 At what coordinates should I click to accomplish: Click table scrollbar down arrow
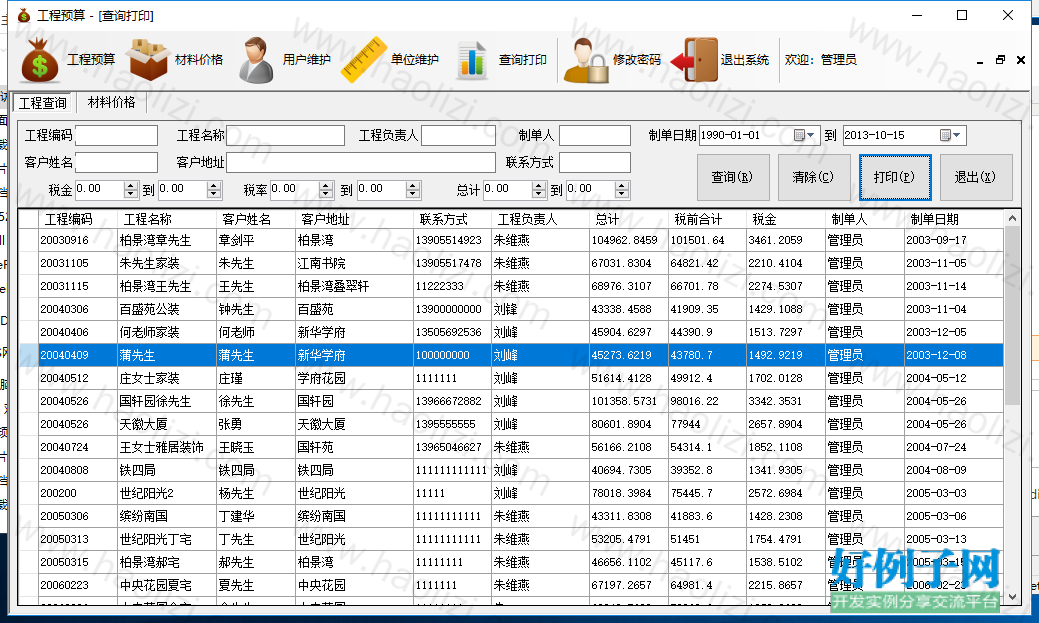(x=1012, y=596)
